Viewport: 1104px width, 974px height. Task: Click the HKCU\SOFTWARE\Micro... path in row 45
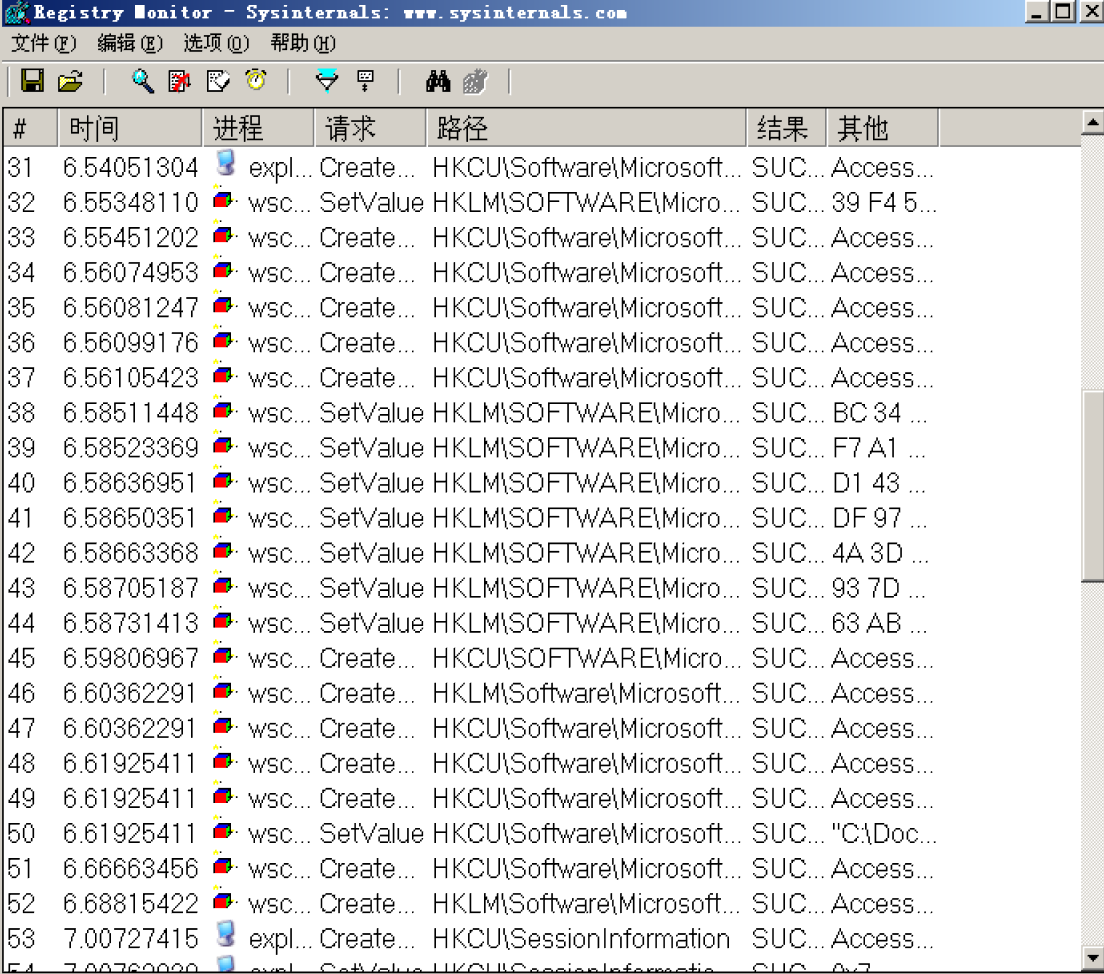[586, 658]
